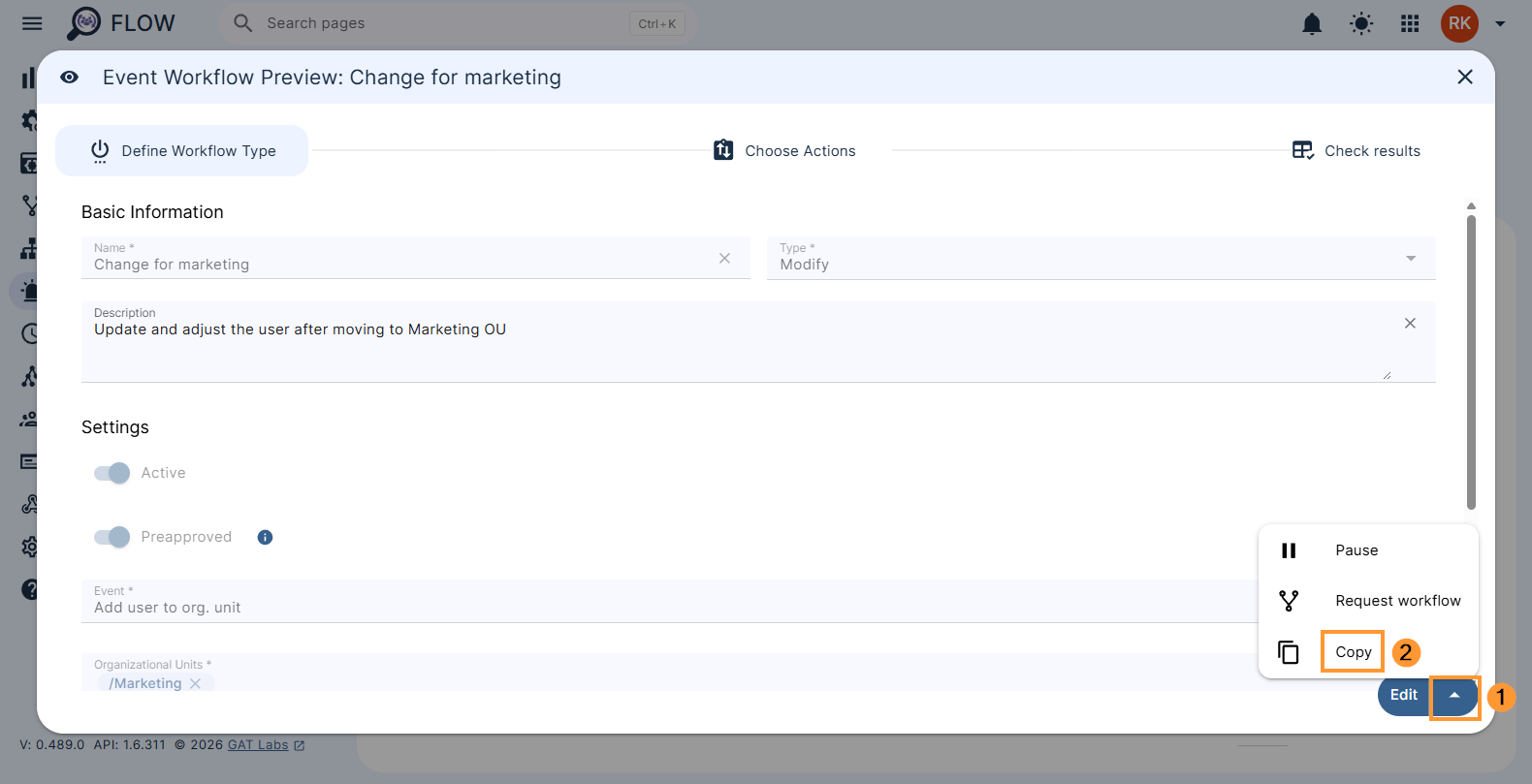Viewport: 1532px width, 784px height.
Task: Open the help question icon in left sidebar
Action: (30, 588)
